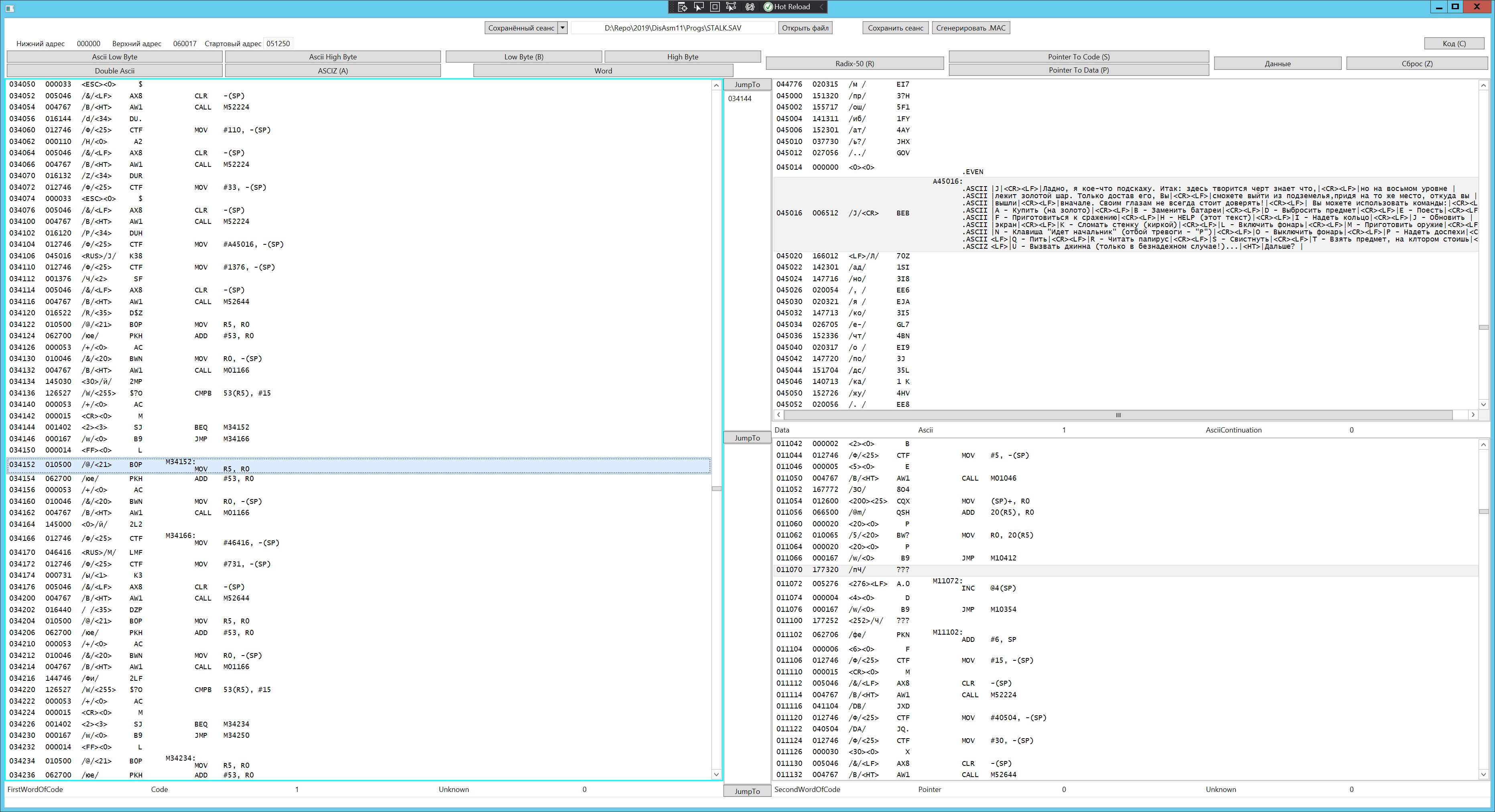Toggle Display Layout Adorners square icon
The width and height of the screenshot is (1495, 812).
715,7
